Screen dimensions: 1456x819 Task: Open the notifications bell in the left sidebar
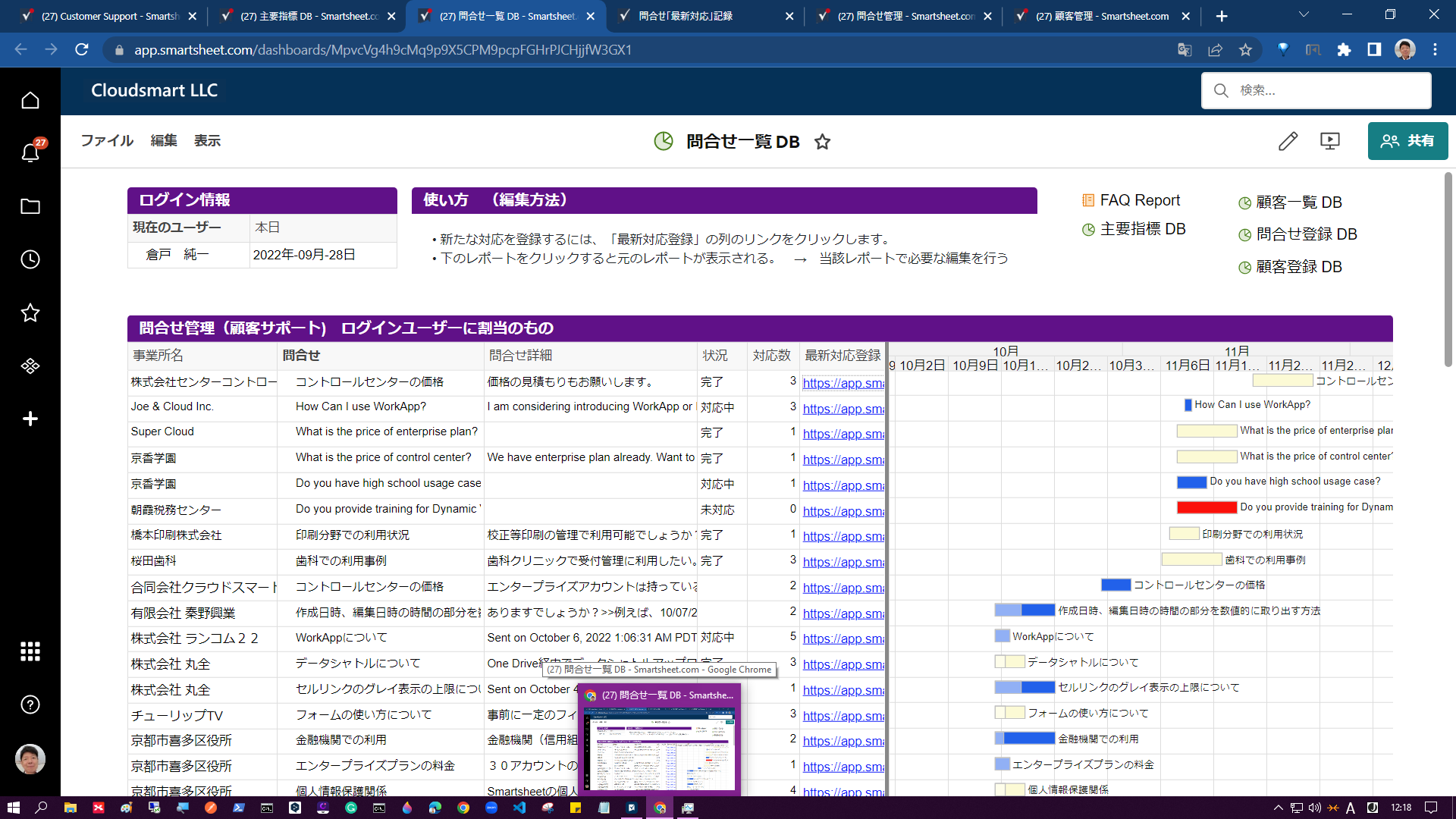coord(30,153)
